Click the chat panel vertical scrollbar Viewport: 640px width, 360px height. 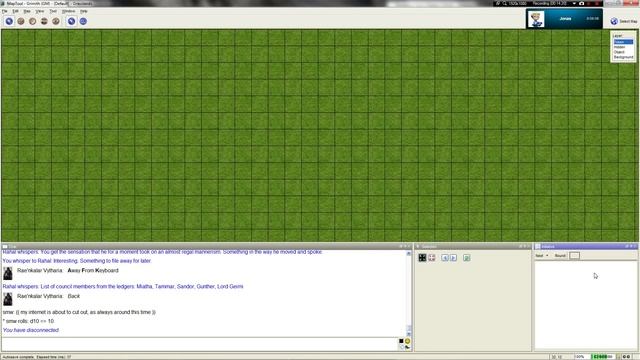click(x=409, y=294)
